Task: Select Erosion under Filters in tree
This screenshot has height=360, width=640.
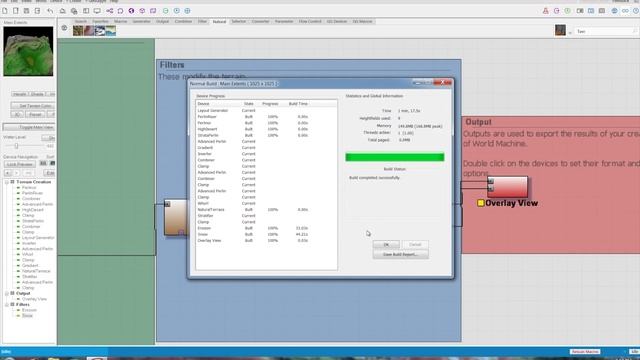Action: coord(29,310)
